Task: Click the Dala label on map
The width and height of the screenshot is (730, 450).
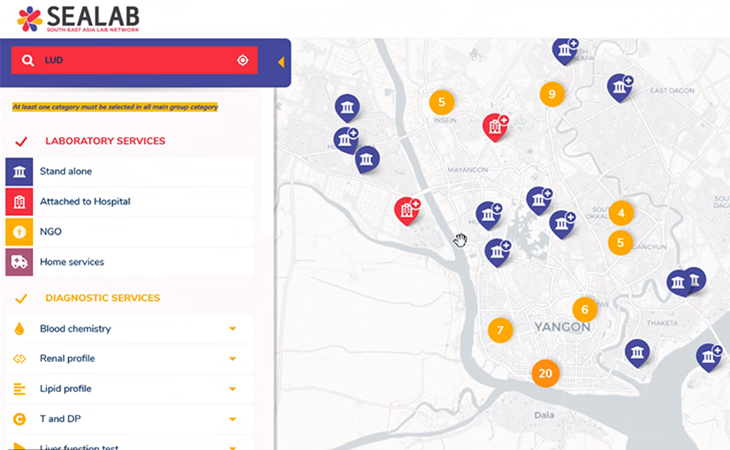Action: (544, 415)
